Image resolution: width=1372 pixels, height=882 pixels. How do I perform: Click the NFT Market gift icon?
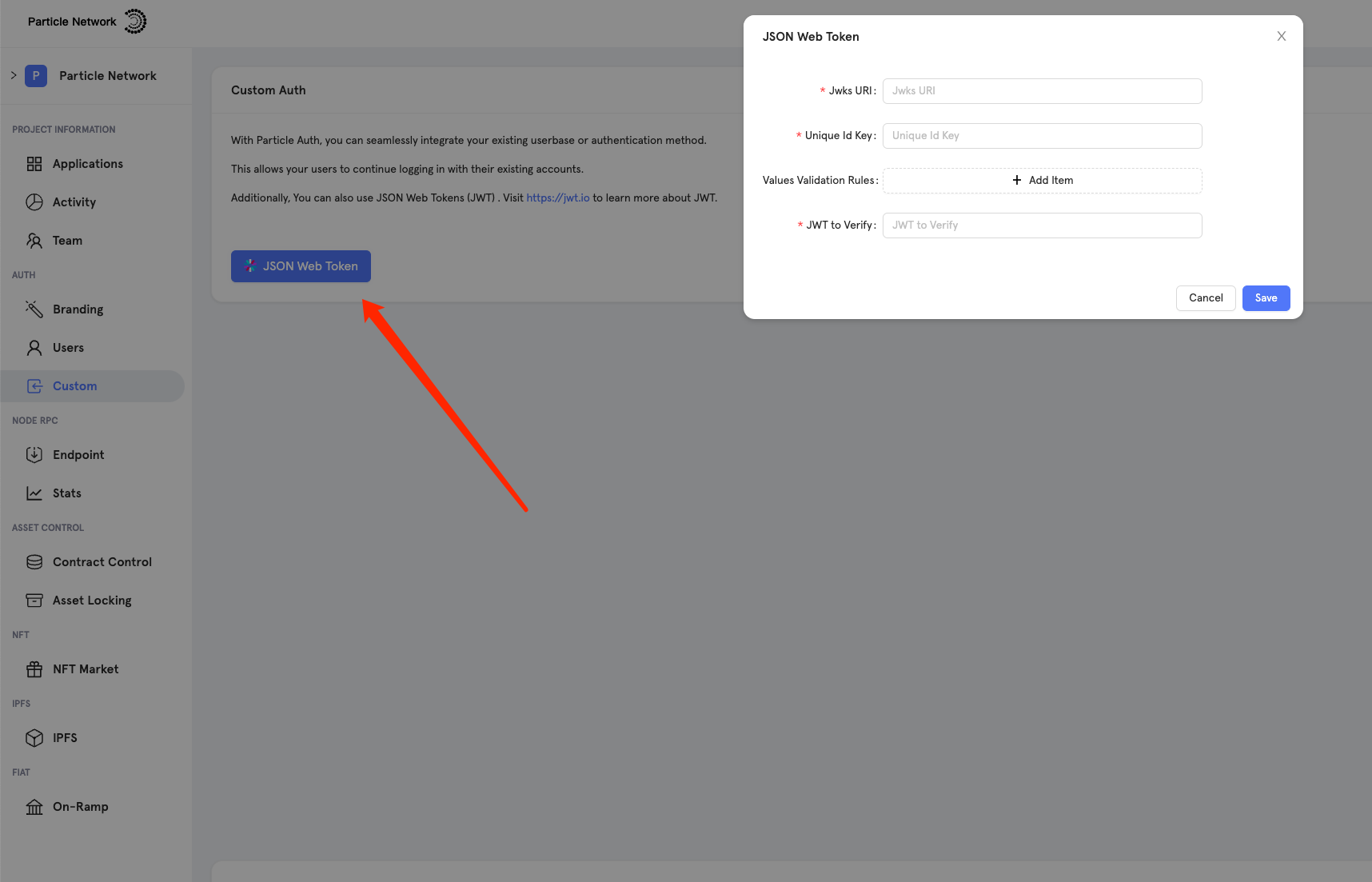point(34,669)
